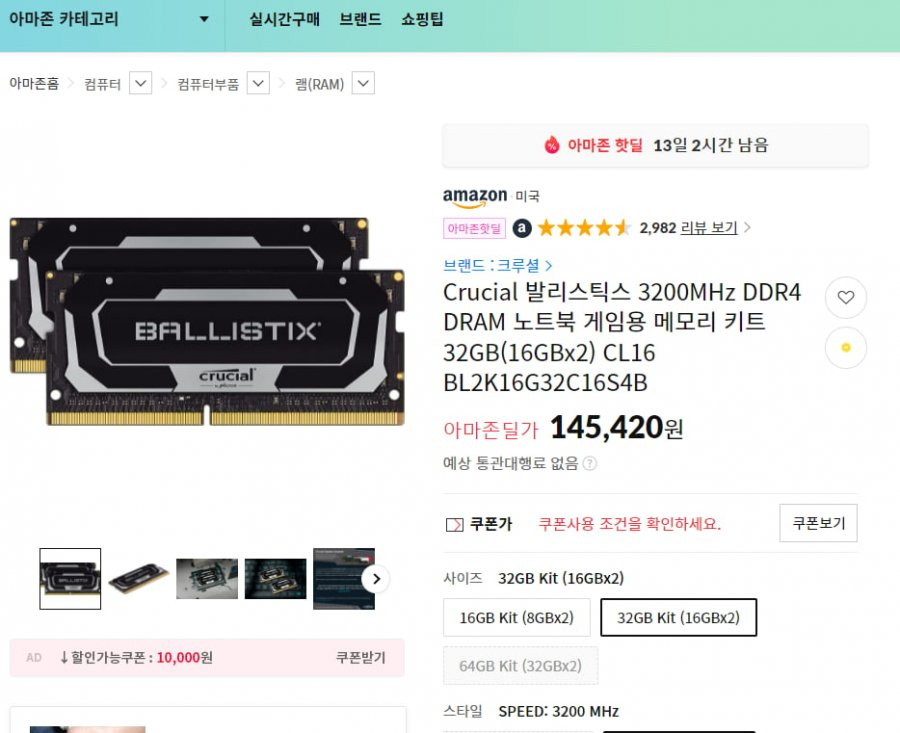This screenshot has height=733, width=900.
Task: Select the 16GB Kit (8GBx2) size option
Action: tap(517, 618)
